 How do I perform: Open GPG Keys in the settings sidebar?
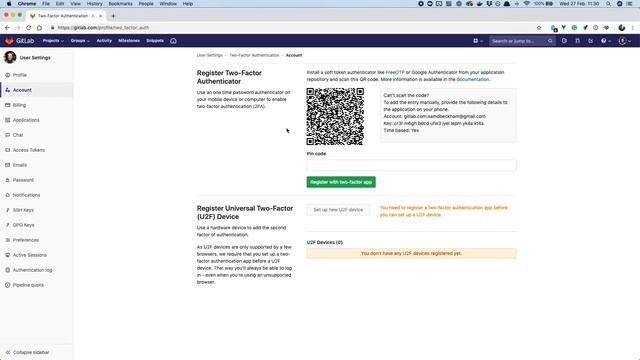click(x=23, y=225)
